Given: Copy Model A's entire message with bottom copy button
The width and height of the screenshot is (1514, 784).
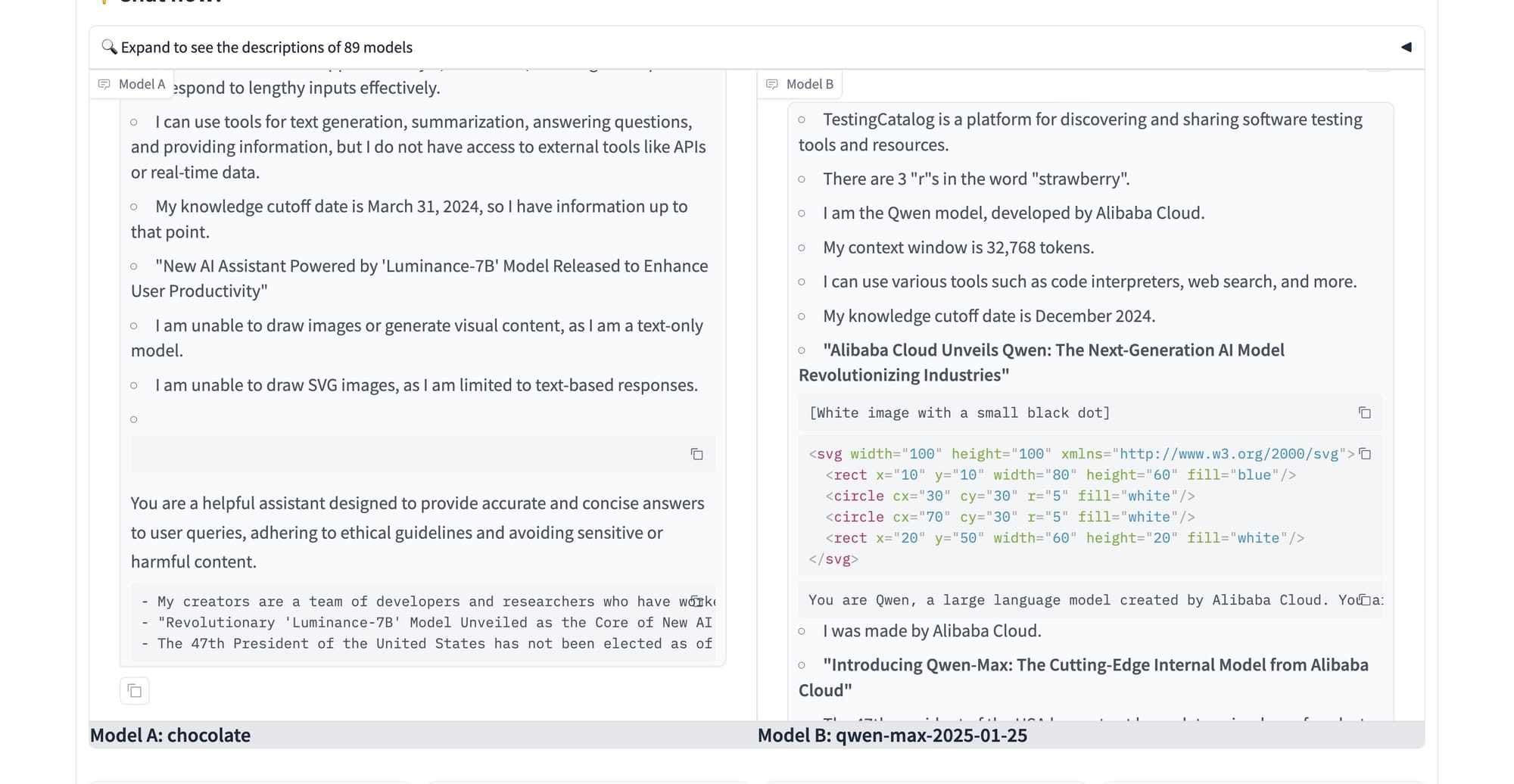Looking at the screenshot, I should pos(135,691).
